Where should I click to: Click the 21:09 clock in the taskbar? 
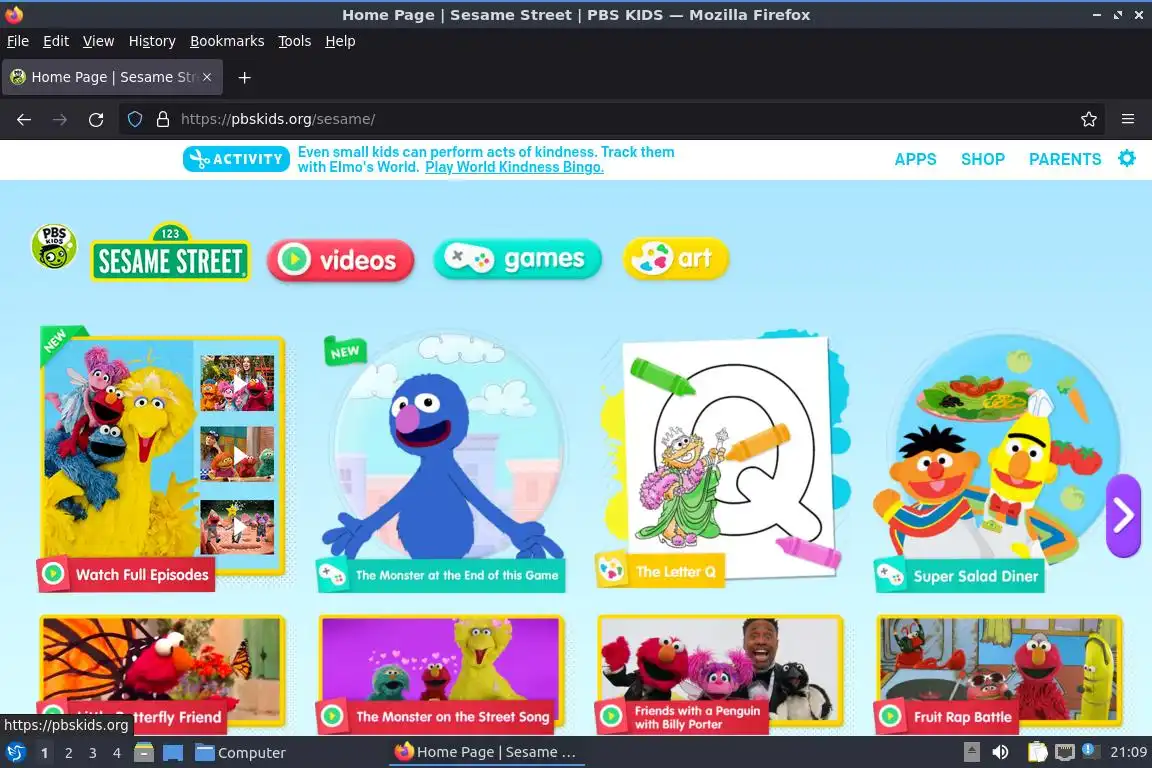point(1128,752)
